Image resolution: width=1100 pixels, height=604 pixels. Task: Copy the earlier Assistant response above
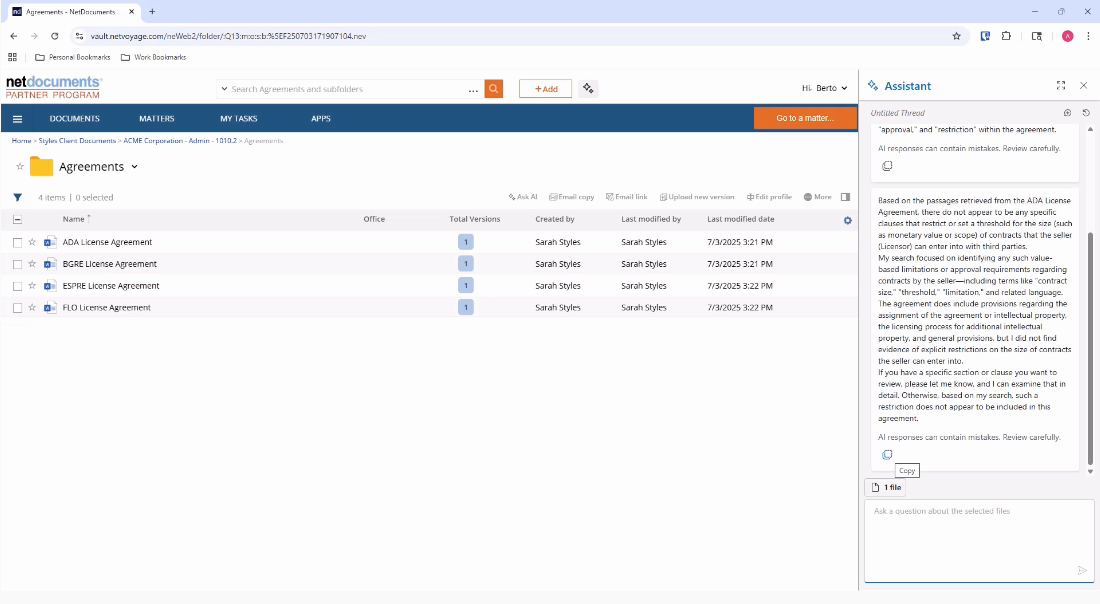pyautogui.click(x=887, y=166)
